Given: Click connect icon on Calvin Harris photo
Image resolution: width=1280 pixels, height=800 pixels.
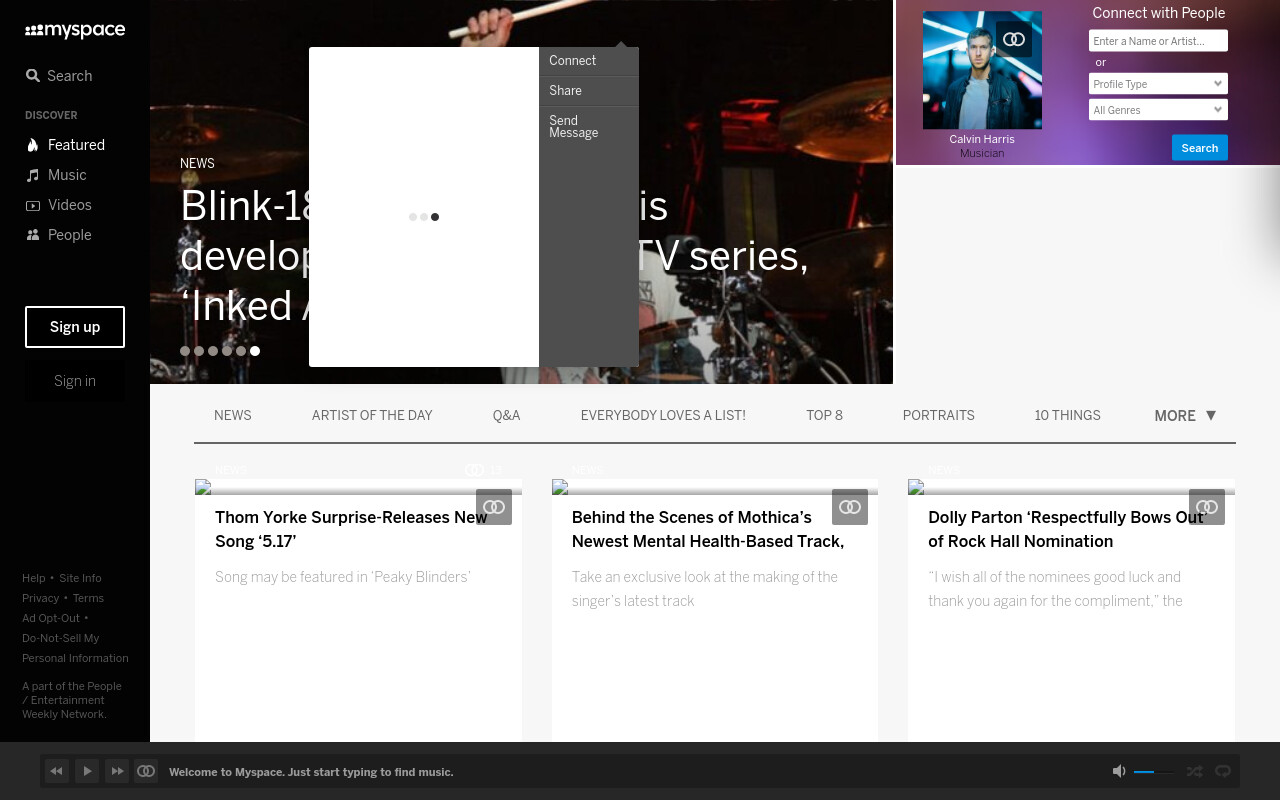Looking at the screenshot, I should point(1014,39).
